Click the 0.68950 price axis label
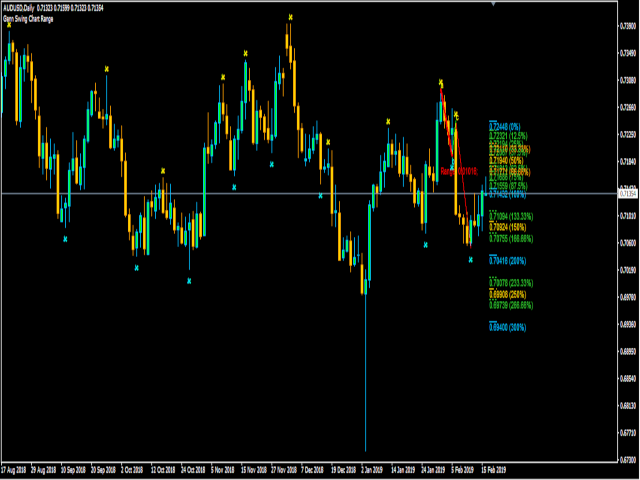This screenshot has width=640, height=480. (x=629, y=351)
